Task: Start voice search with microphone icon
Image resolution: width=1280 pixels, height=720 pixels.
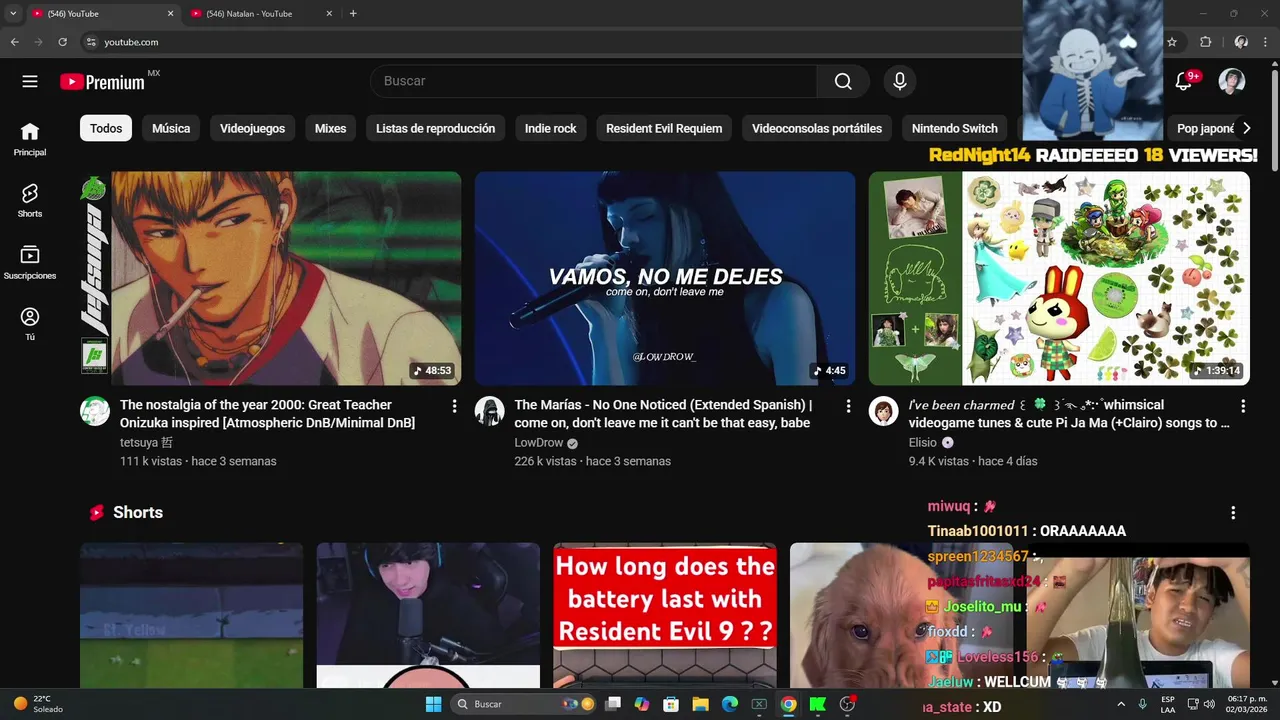Action: pyautogui.click(x=900, y=81)
